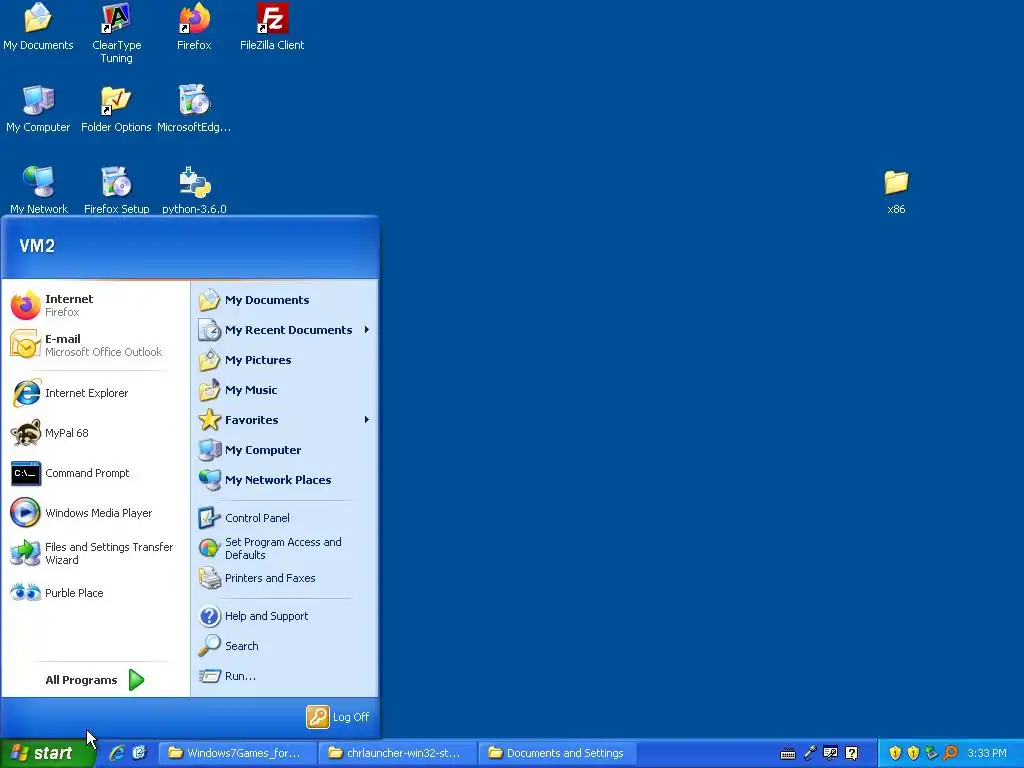Click second Quick Launch icon beside IE

click(140, 753)
